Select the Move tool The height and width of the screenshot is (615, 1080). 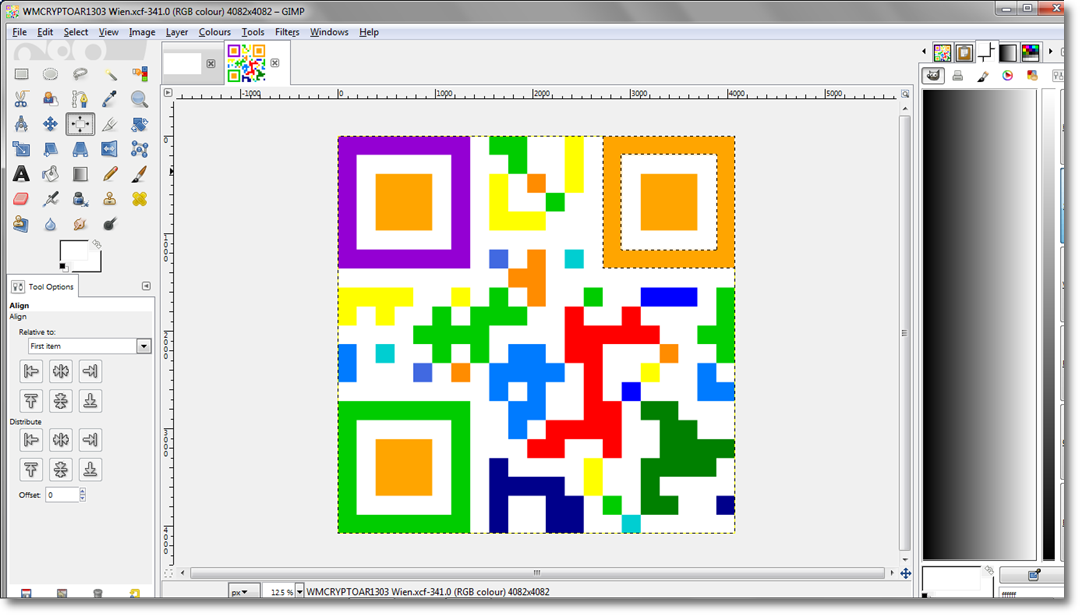coord(50,124)
